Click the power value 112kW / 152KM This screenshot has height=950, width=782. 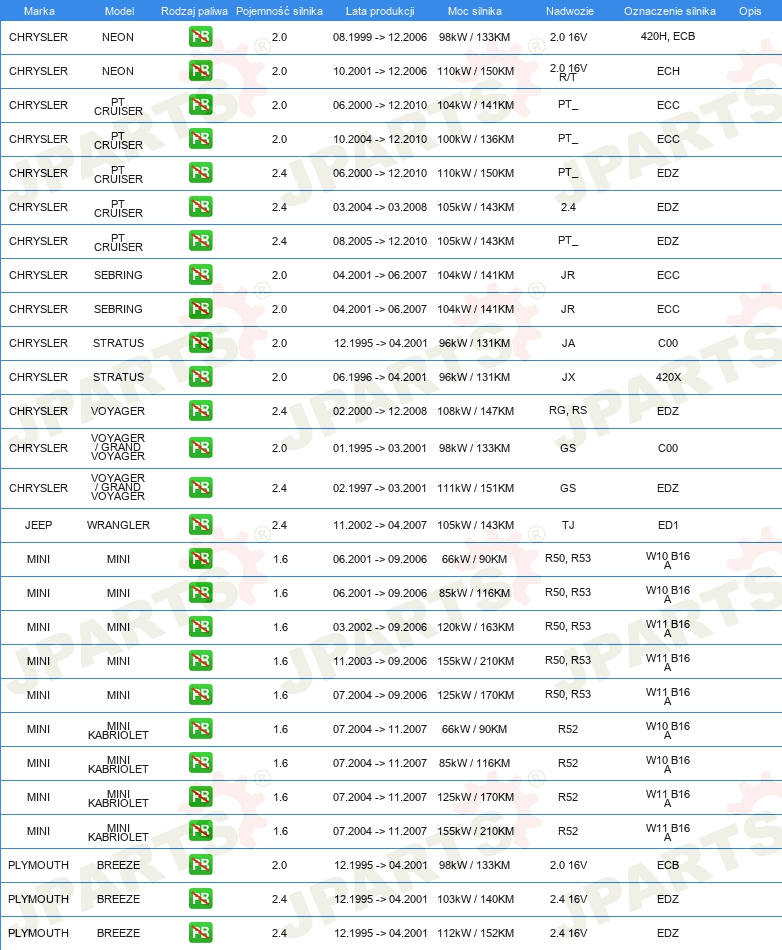pyautogui.click(x=475, y=933)
